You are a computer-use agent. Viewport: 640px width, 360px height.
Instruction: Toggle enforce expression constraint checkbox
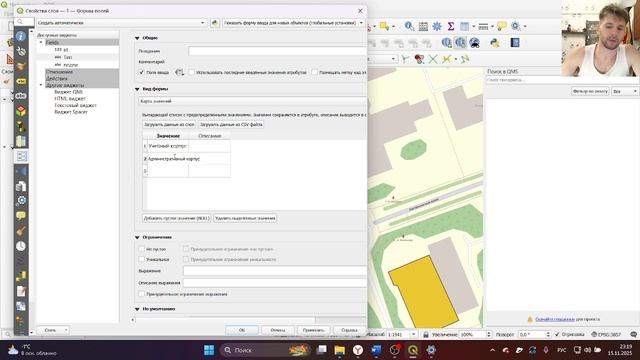142,294
